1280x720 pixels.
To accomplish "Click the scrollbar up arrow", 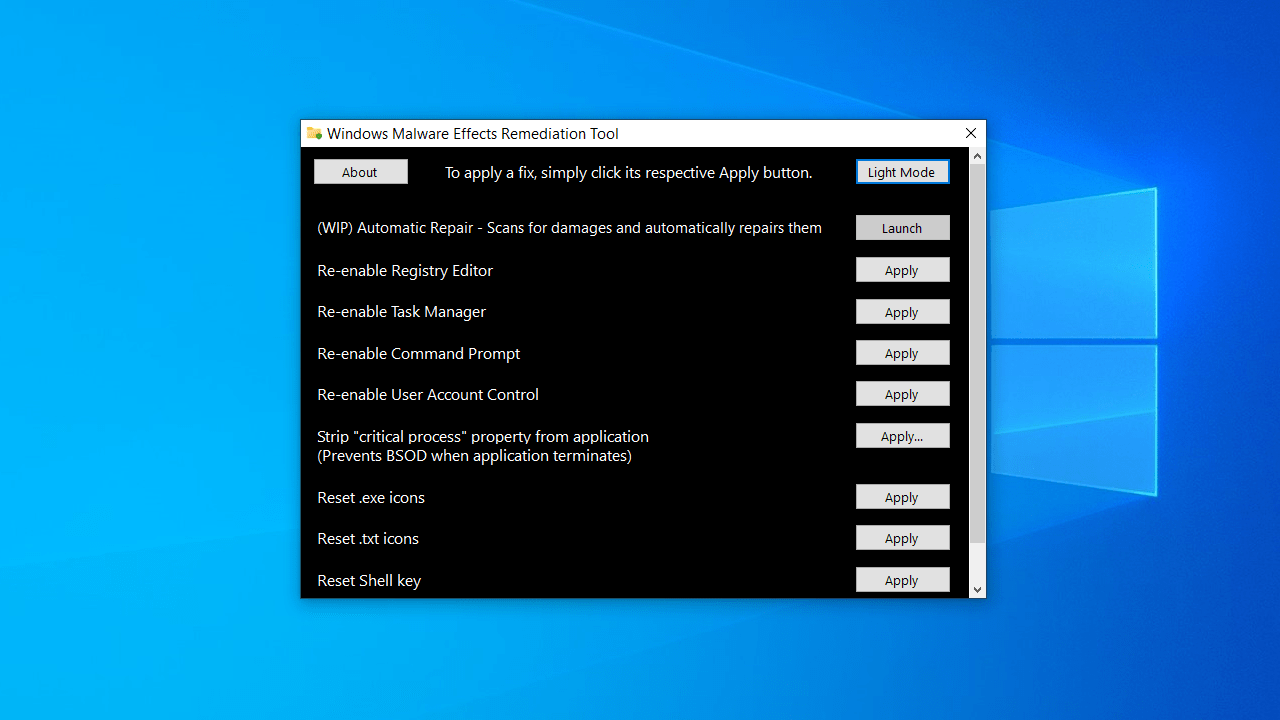I will click(x=978, y=156).
